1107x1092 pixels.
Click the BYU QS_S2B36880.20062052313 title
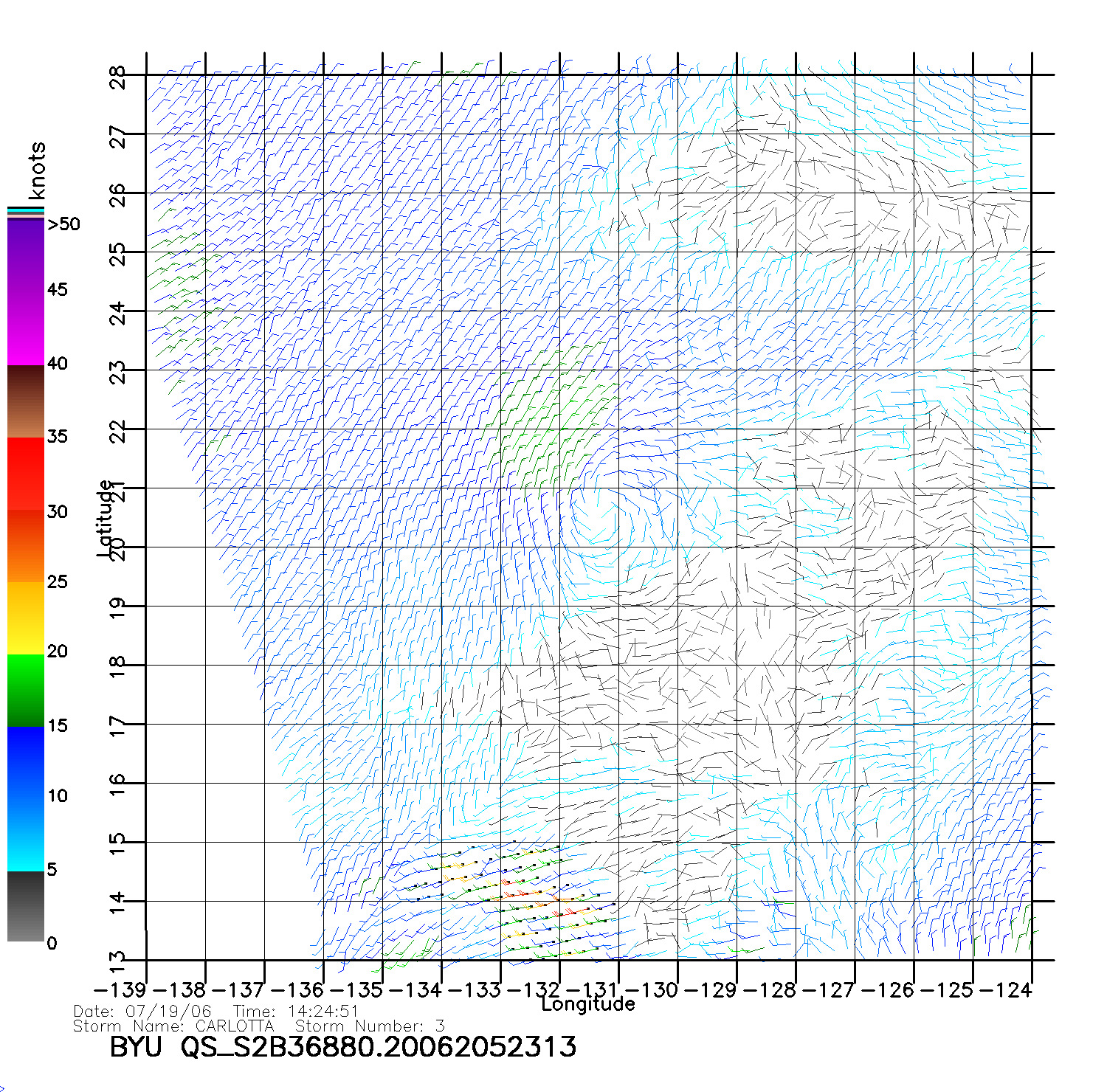tap(342, 1047)
